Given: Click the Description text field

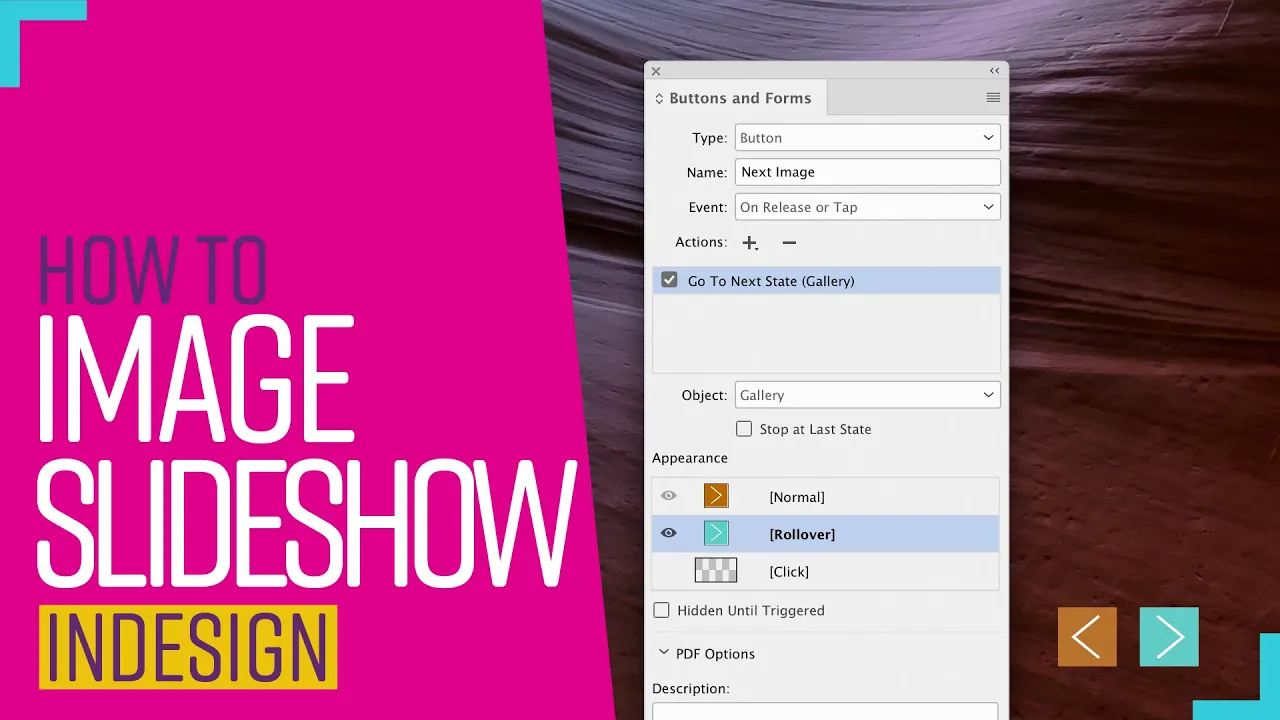Looking at the screenshot, I should (825, 711).
